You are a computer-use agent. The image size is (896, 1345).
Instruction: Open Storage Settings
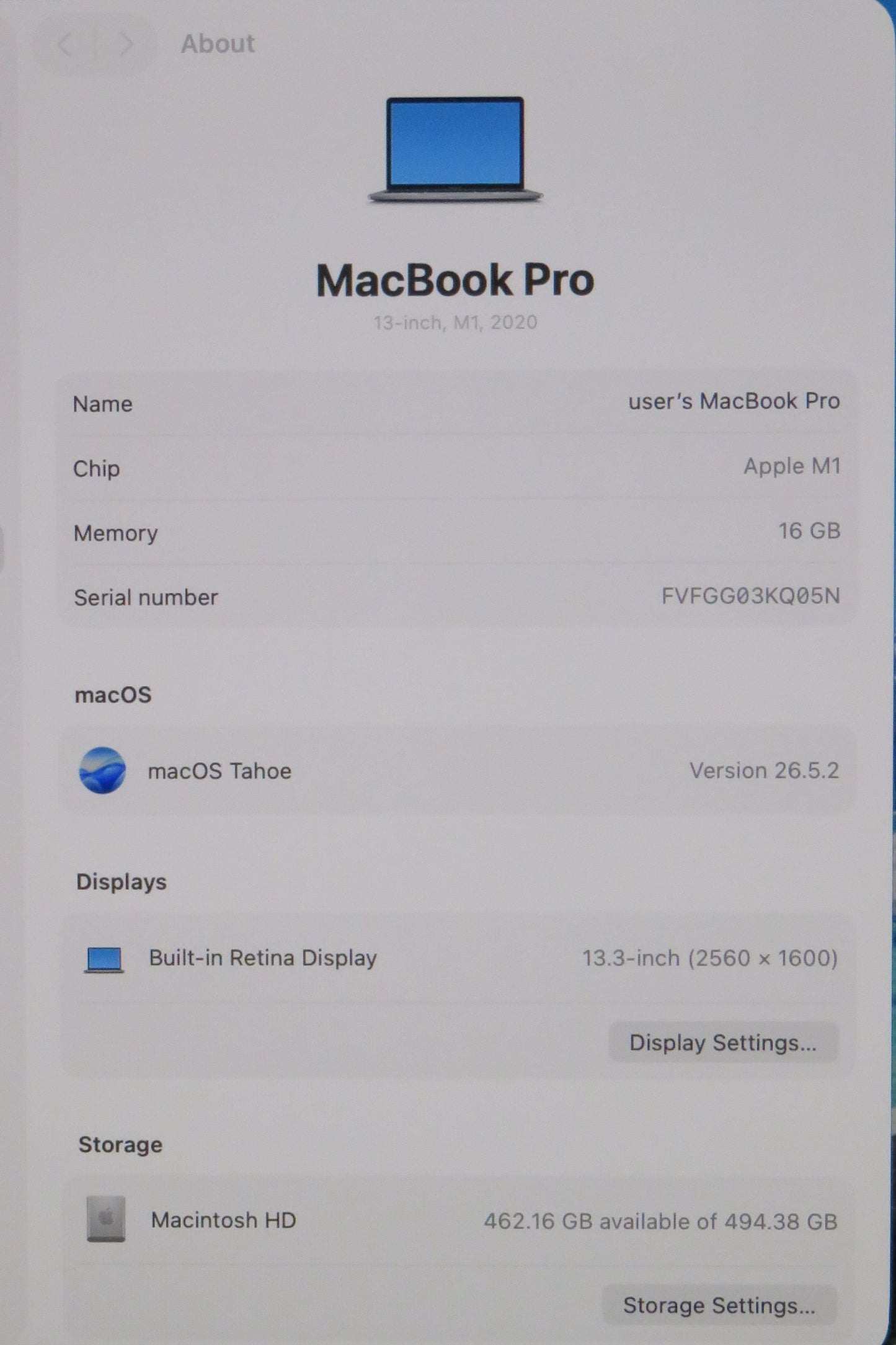[x=719, y=1305]
